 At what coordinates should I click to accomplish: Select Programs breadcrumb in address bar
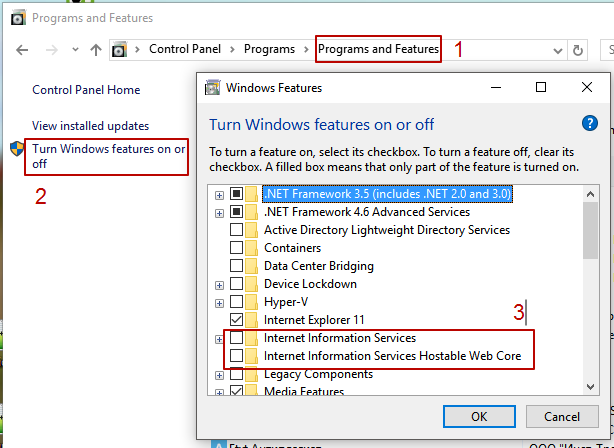point(270,49)
